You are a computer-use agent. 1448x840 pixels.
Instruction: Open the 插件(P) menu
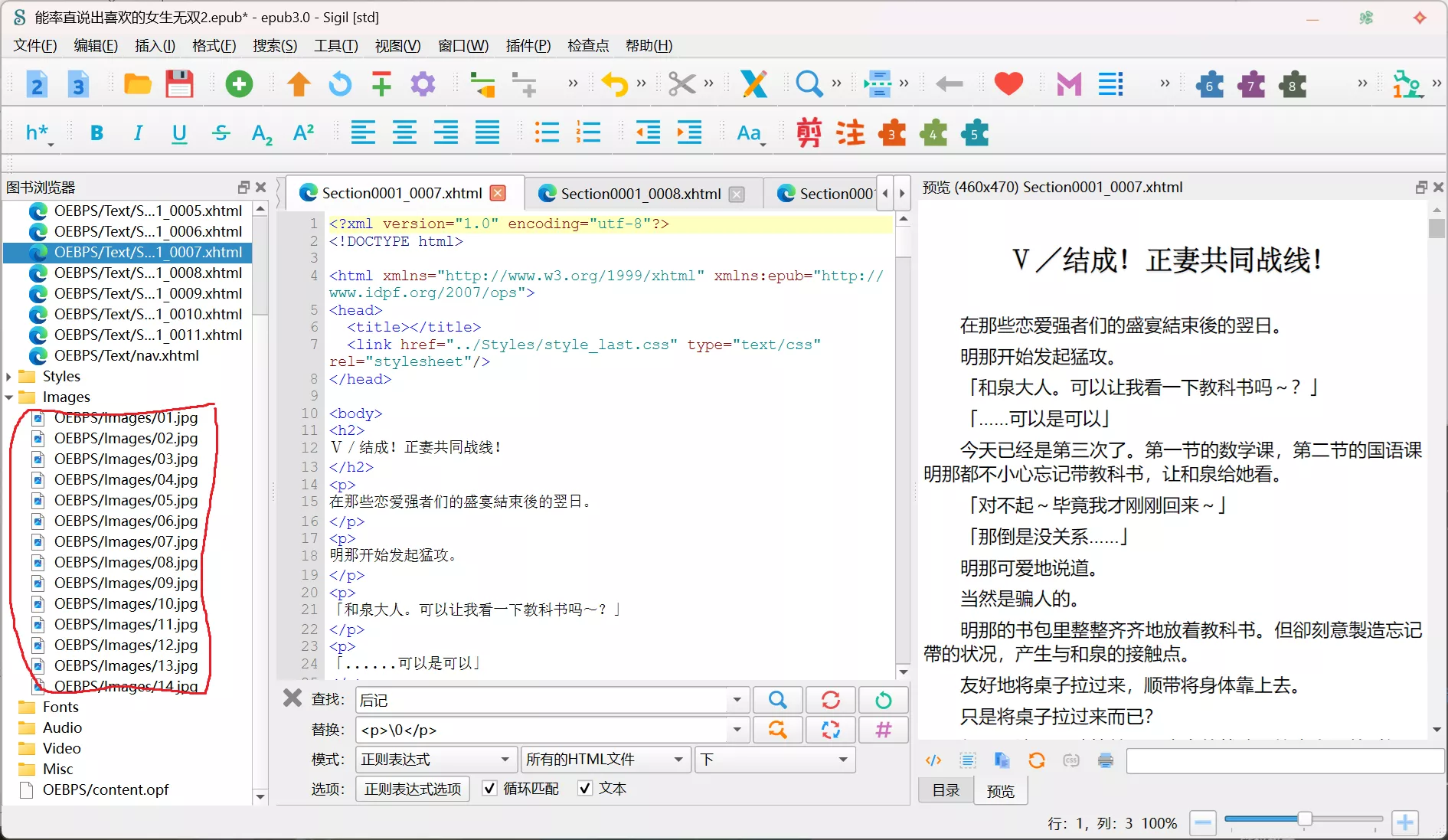pyautogui.click(x=528, y=46)
